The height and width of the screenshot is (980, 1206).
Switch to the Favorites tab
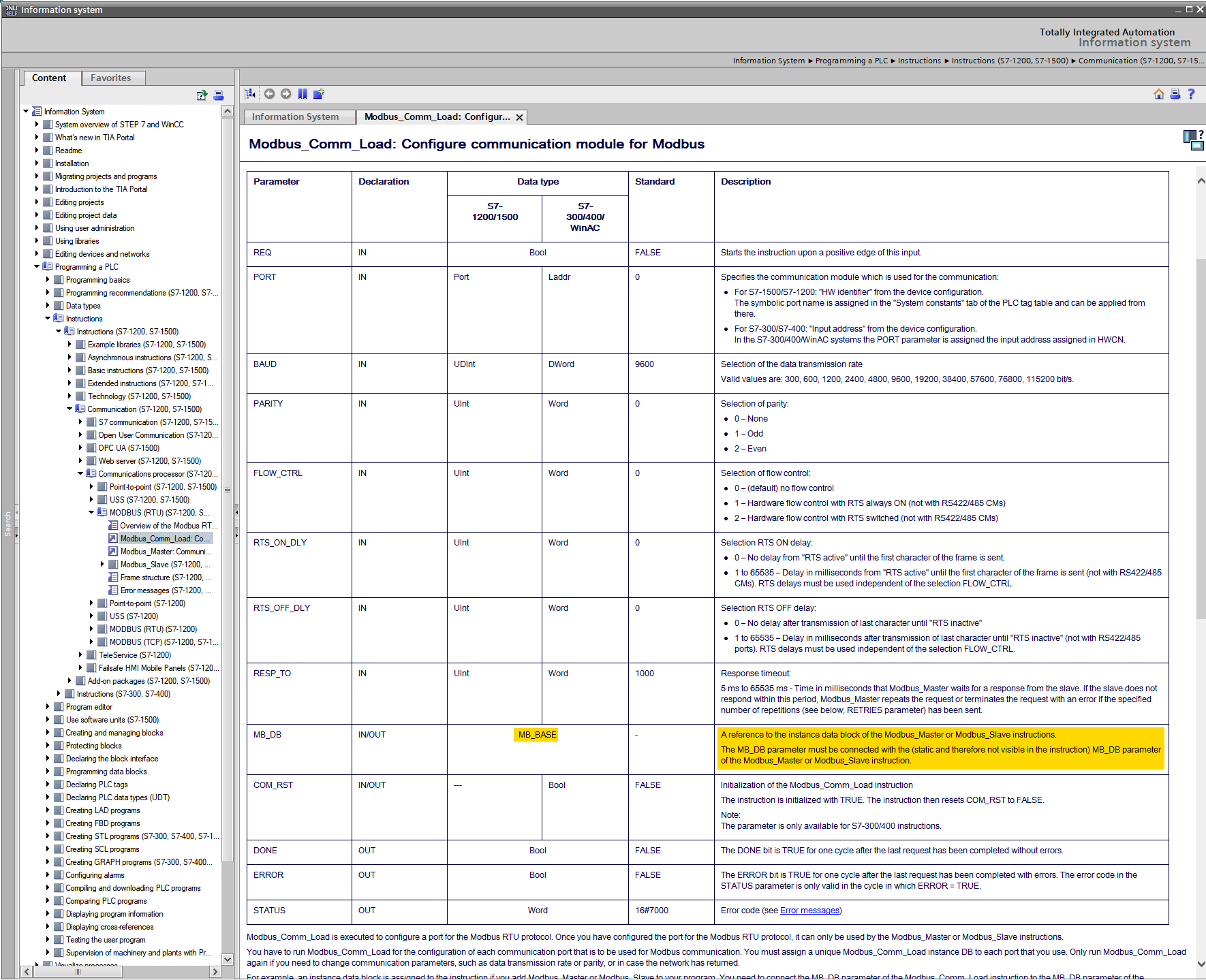tap(110, 78)
